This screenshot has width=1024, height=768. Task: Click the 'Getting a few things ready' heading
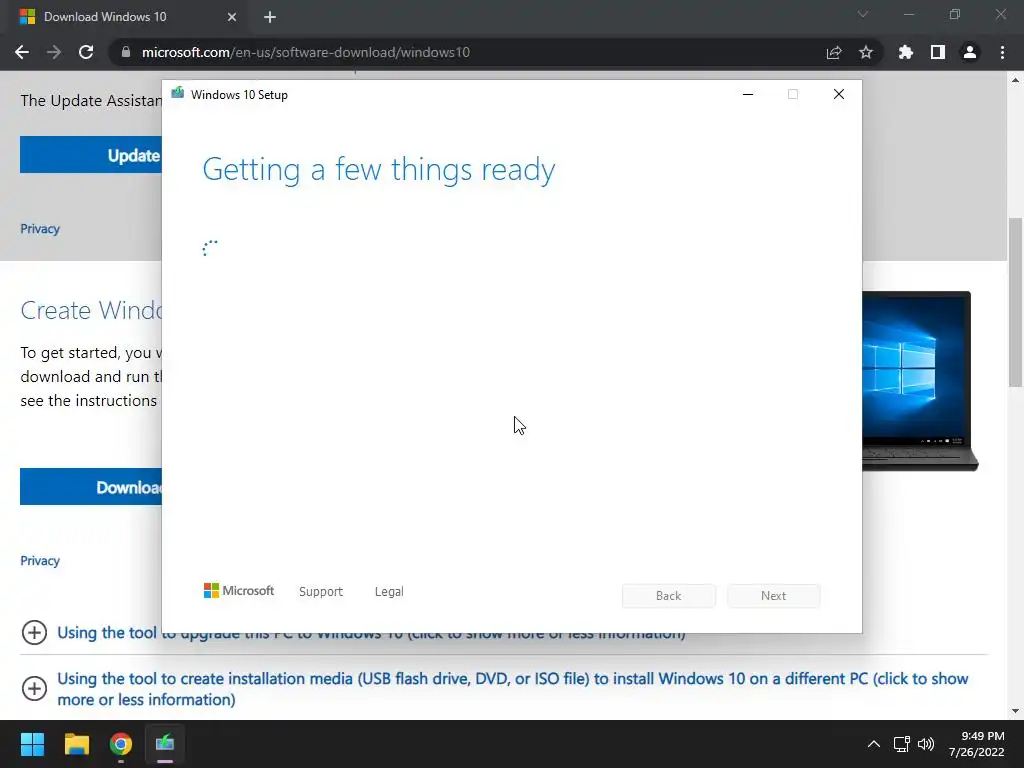tap(379, 169)
